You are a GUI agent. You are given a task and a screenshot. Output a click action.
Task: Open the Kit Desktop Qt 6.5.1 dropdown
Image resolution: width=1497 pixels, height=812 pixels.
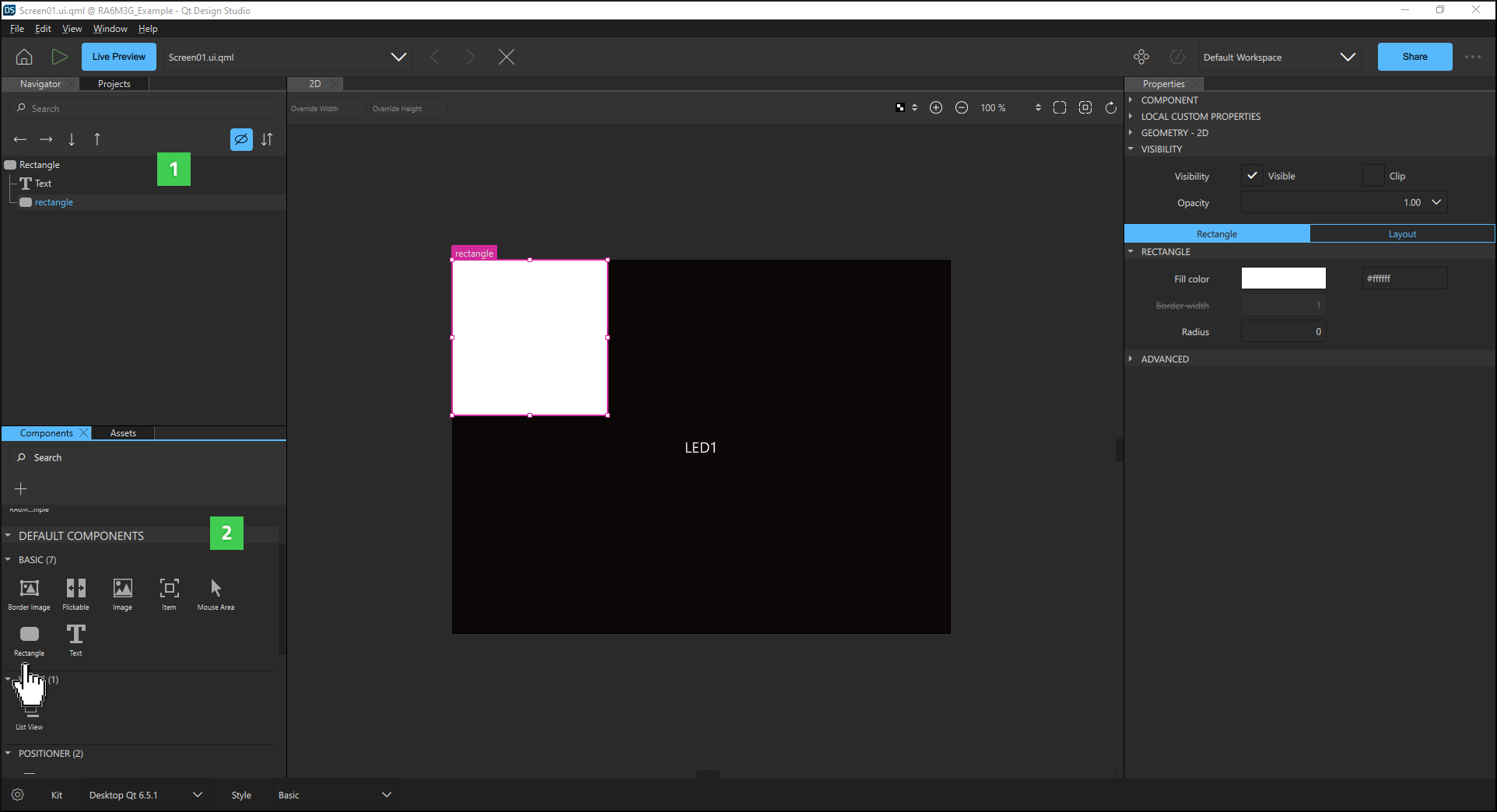[145, 795]
